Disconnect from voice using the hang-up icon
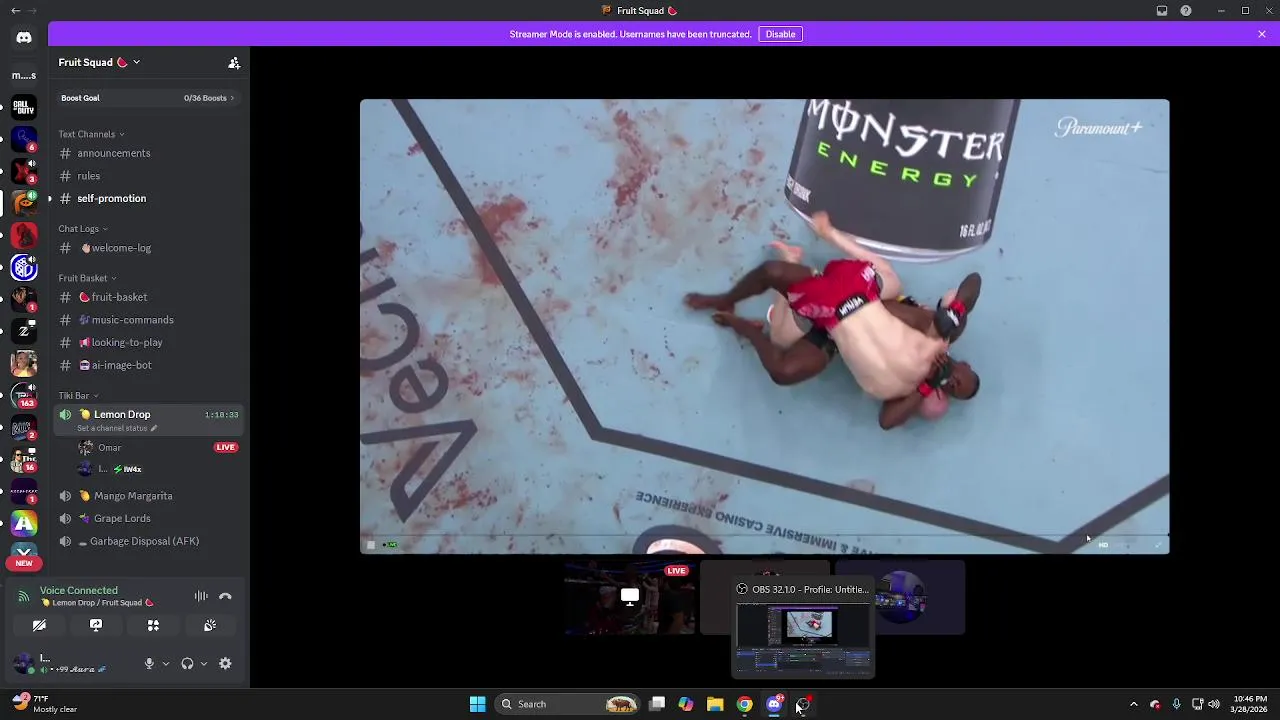Image resolution: width=1280 pixels, height=720 pixels. (225, 596)
